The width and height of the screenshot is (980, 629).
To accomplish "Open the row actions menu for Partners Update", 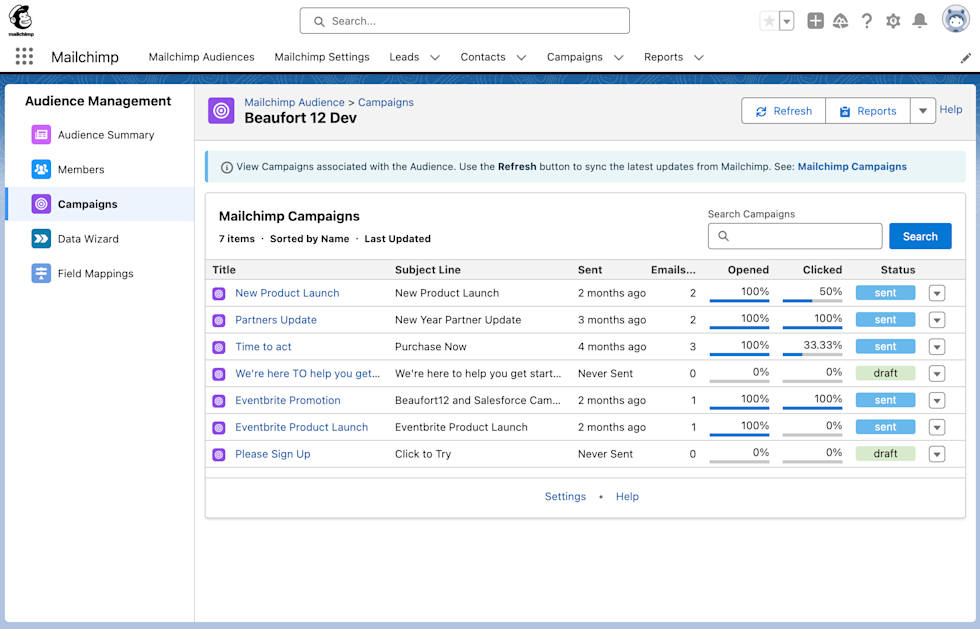I will 937,319.
